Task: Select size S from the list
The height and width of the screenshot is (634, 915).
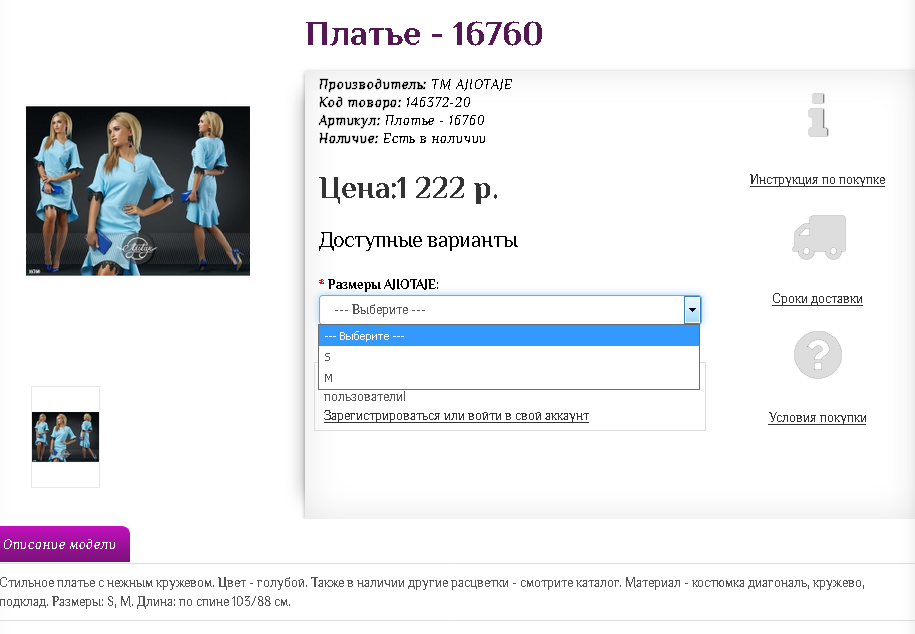Action: 509,357
